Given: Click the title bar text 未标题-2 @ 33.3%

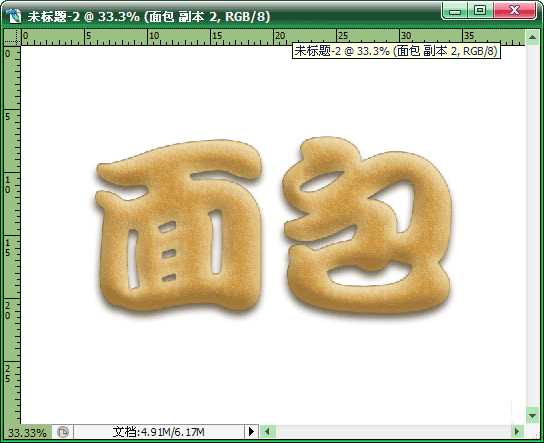Looking at the screenshot, I should pyautogui.click(x=83, y=16).
